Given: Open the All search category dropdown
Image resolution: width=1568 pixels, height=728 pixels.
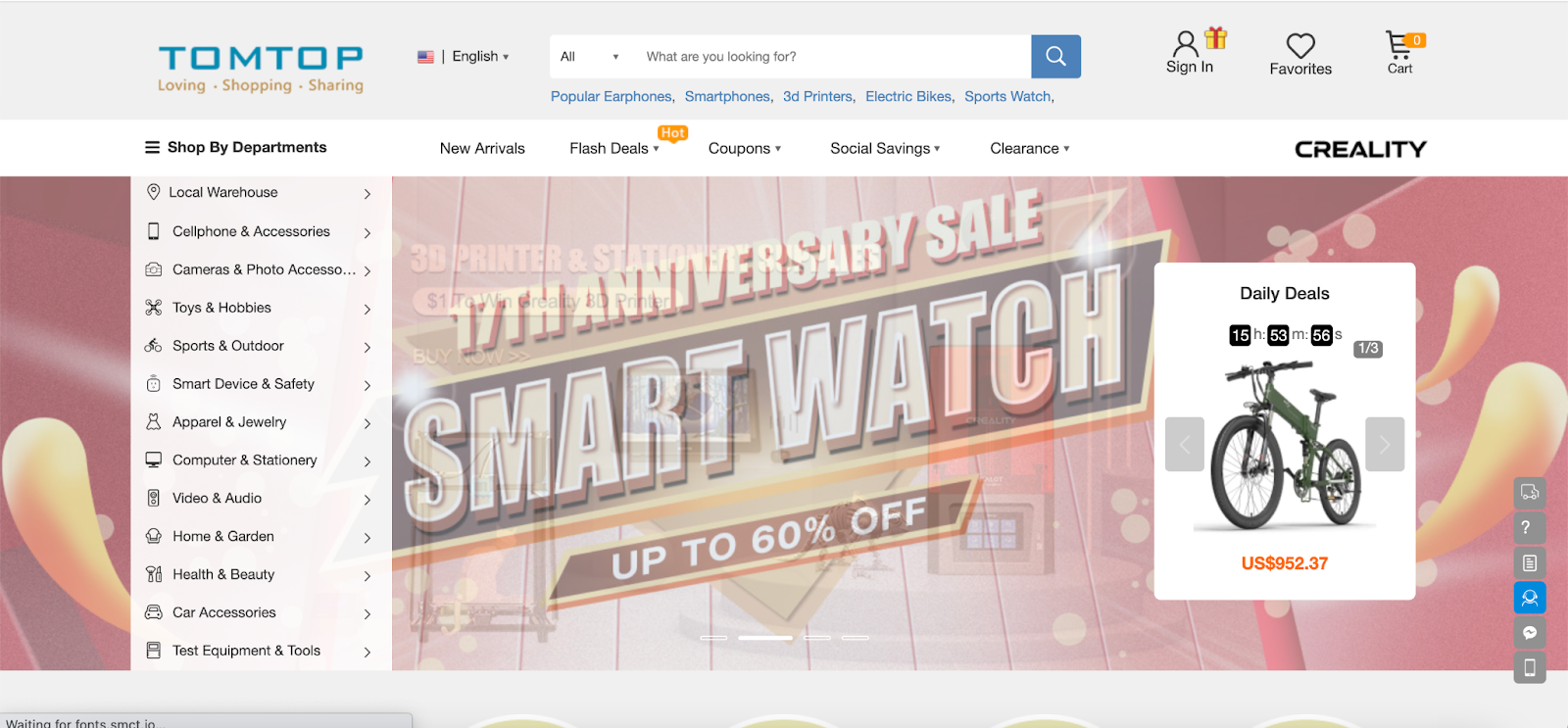Looking at the screenshot, I should coord(589,57).
